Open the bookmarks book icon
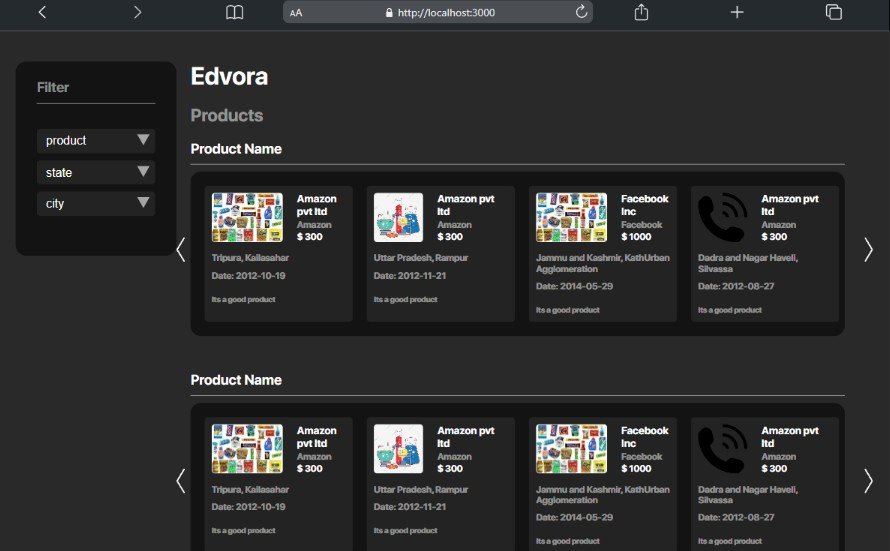 (234, 12)
